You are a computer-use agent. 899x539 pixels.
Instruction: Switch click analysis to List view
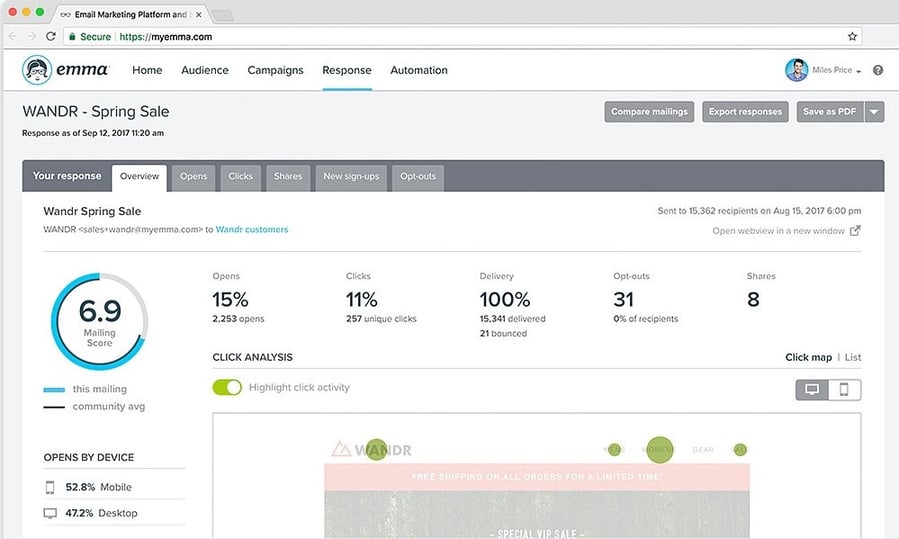(853, 357)
